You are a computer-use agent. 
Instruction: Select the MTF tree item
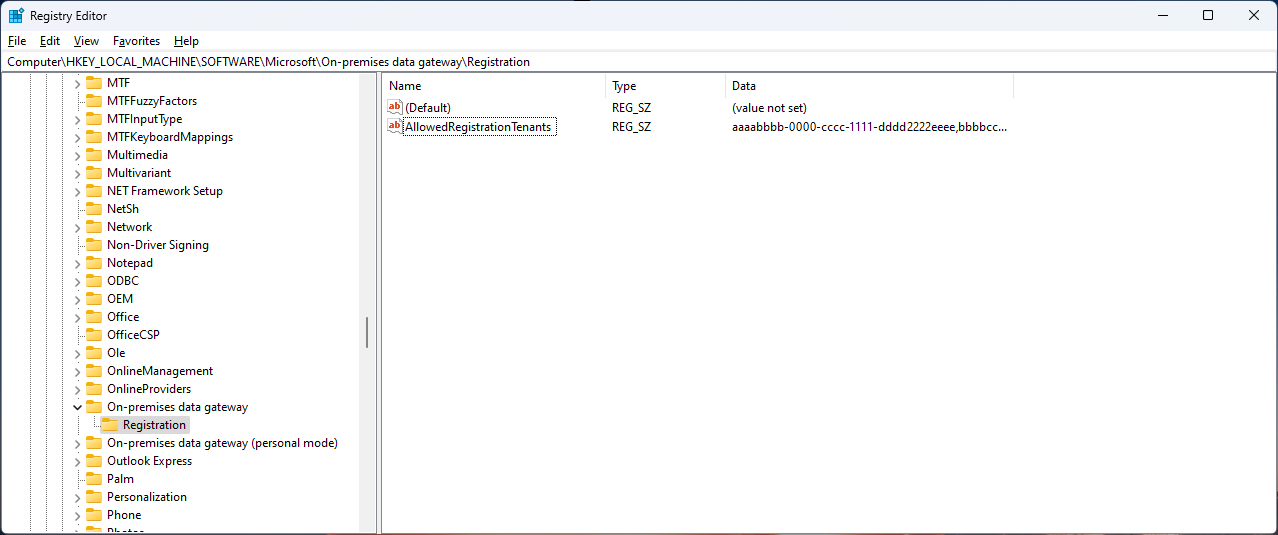coord(118,83)
